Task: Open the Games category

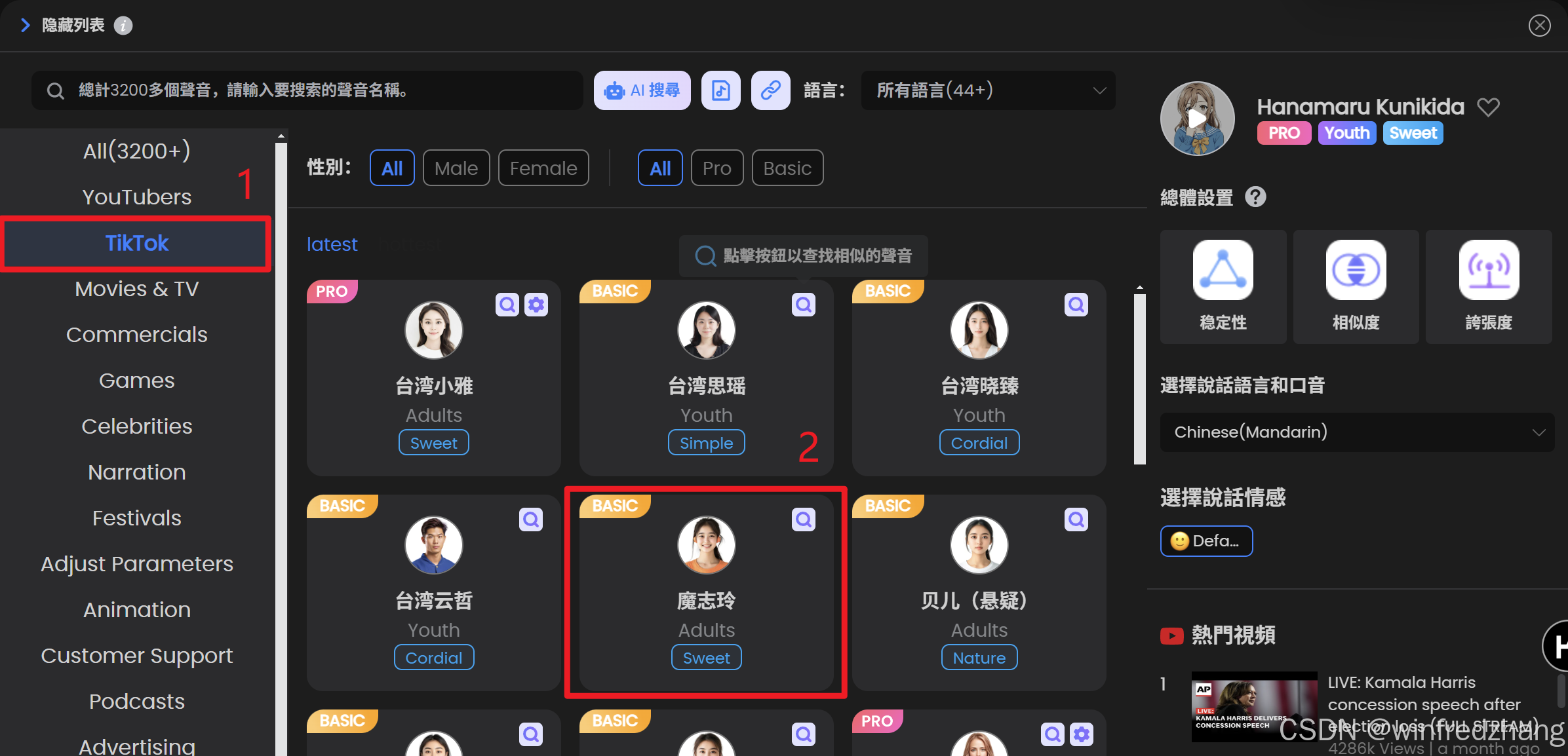Action: tap(137, 381)
